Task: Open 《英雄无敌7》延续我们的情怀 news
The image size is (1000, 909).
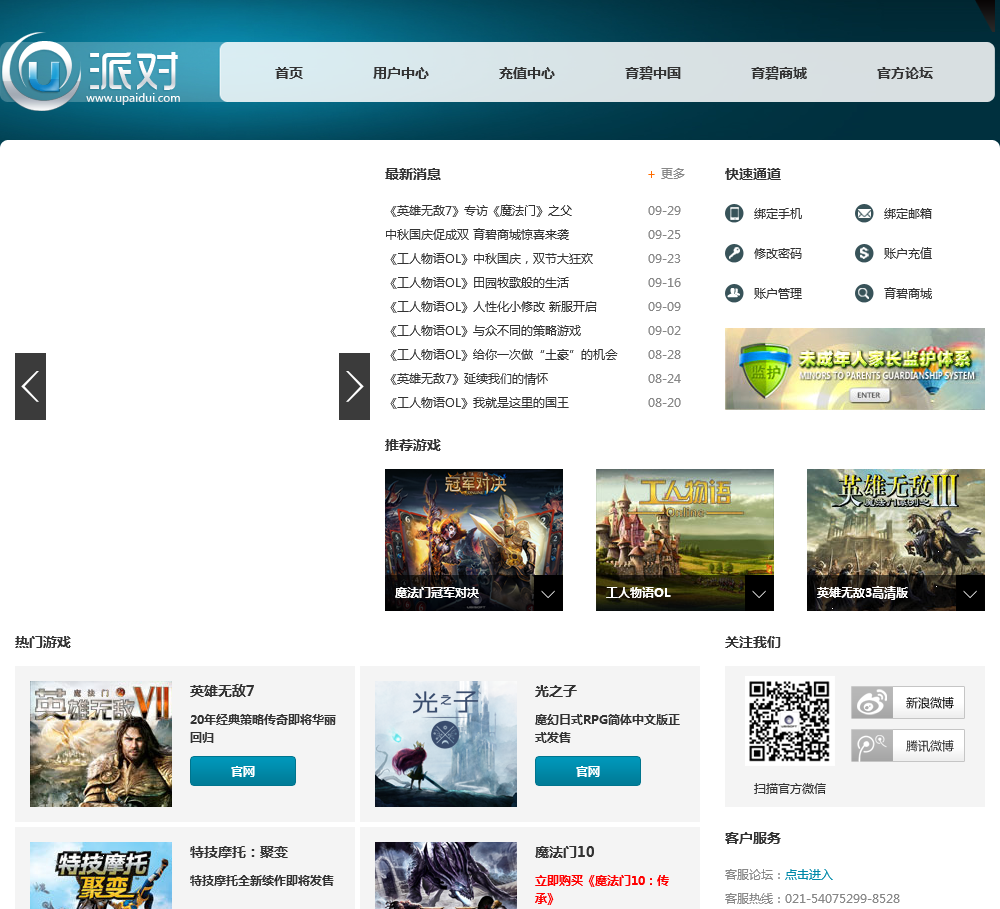Action: pyautogui.click(x=467, y=379)
